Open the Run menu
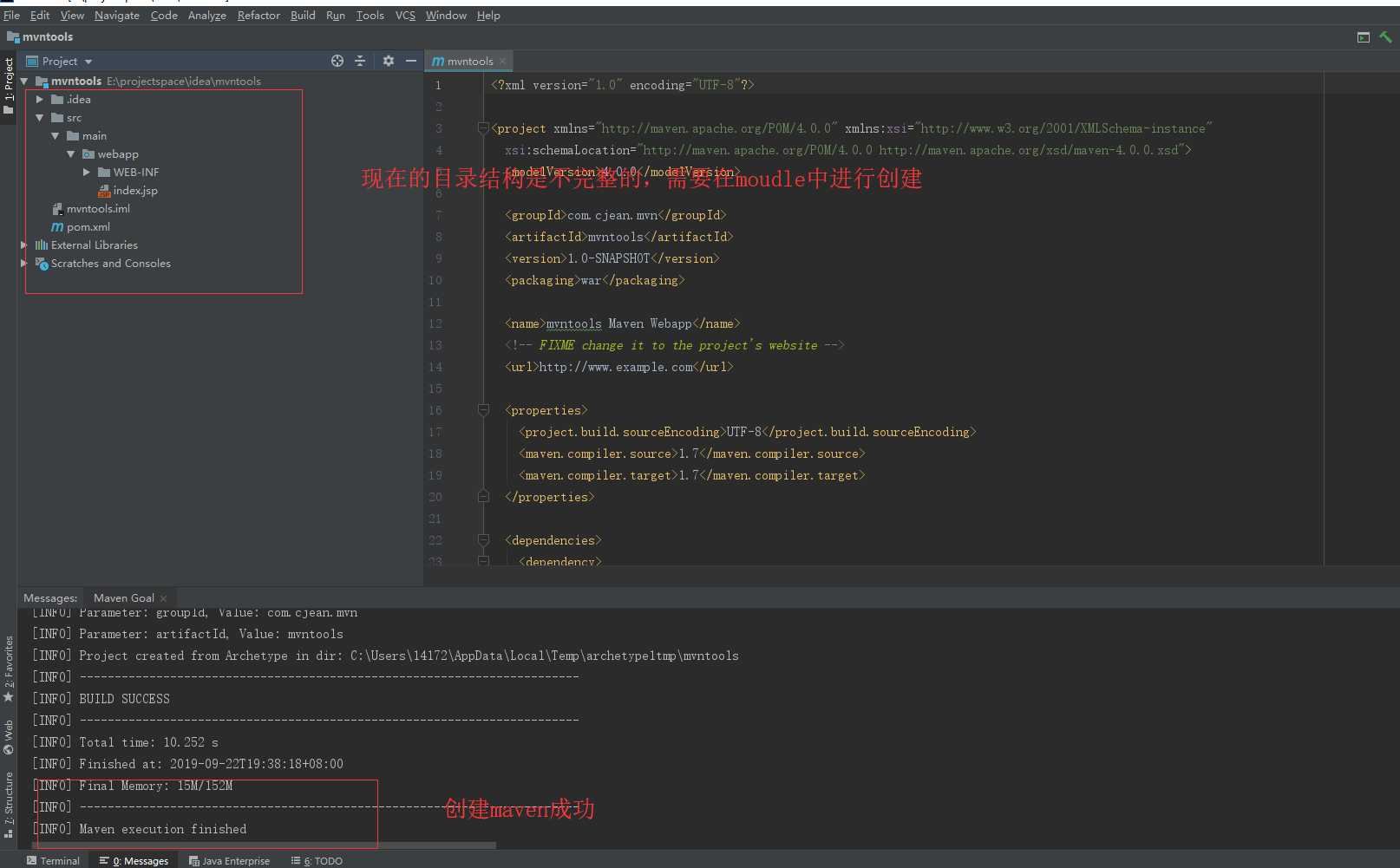Screen dimensions: 1400x868 pos(336,16)
